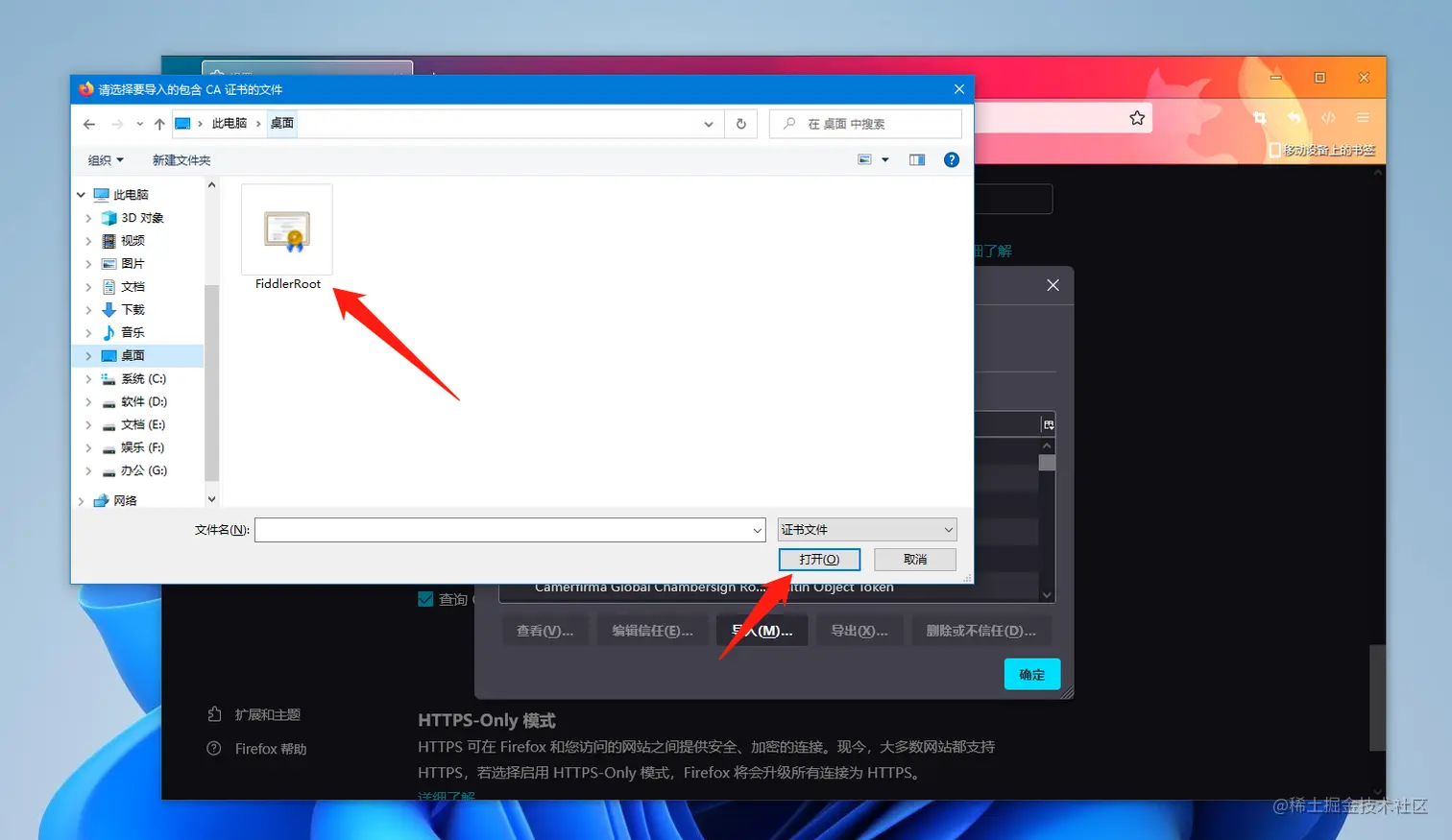The image size is (1452, 840).
Task: Select 图片 folder in the tree
Action: (x=133, y=264)
